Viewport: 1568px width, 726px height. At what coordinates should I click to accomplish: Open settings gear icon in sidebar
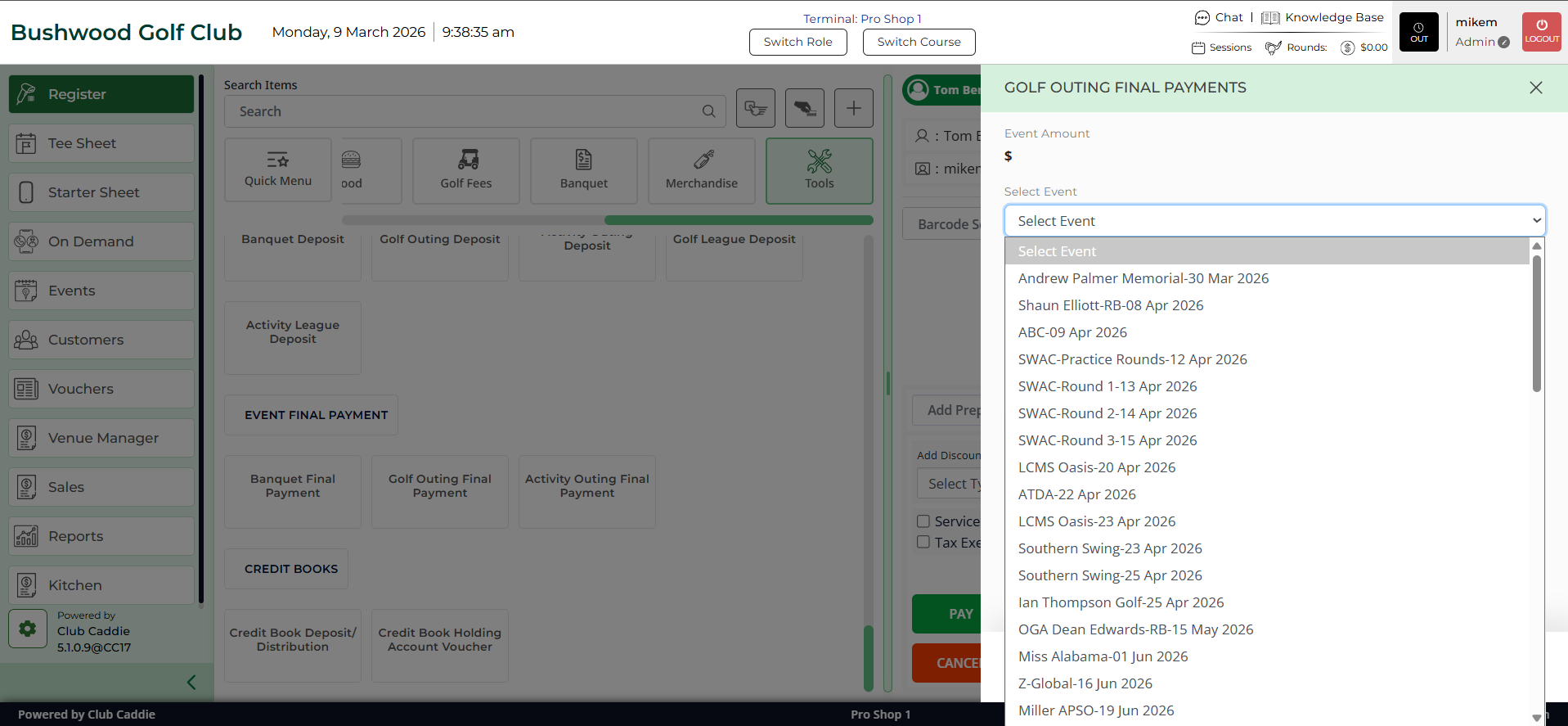[x=28, y=629]
